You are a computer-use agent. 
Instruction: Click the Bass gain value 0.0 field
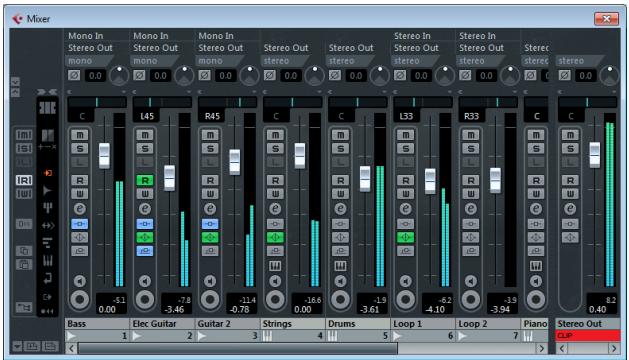click(x=95, y=75)
